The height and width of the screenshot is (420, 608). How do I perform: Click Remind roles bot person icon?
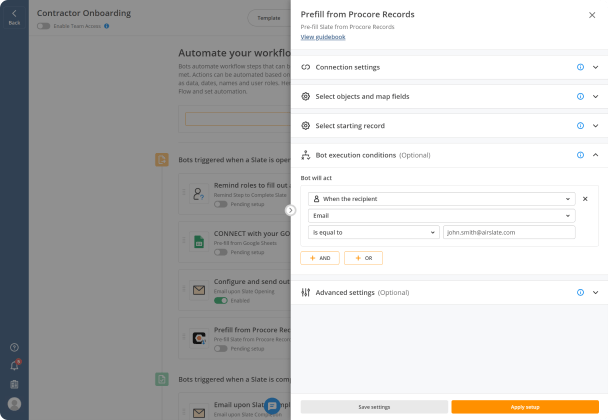(x=199, y=194)
